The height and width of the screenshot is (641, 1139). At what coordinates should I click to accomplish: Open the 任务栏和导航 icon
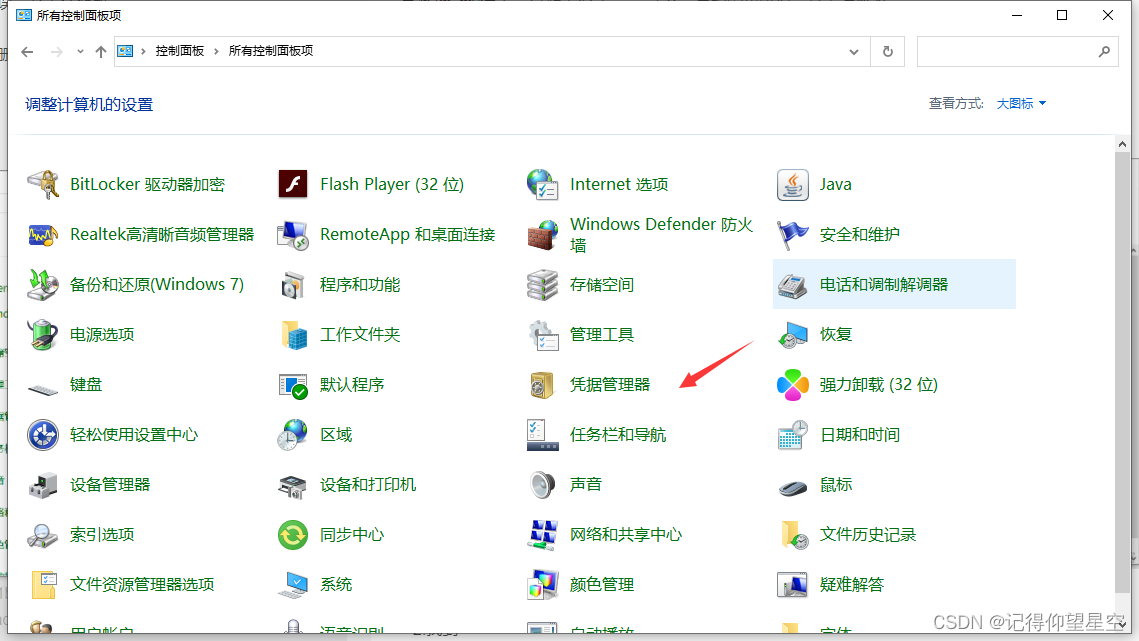(x=543, y=435)
